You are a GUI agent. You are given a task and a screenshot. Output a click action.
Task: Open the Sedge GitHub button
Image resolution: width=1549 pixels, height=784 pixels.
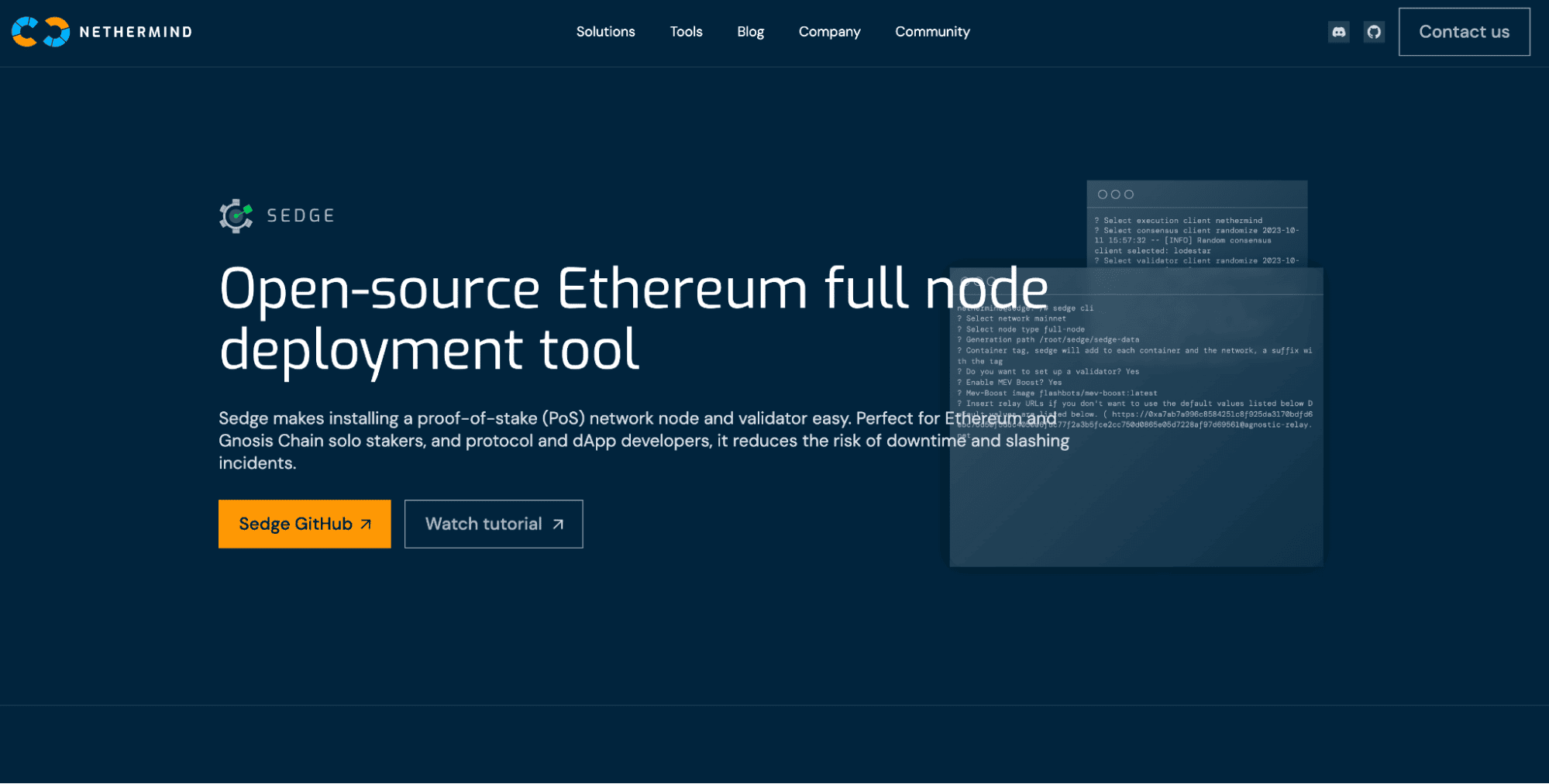305,524
